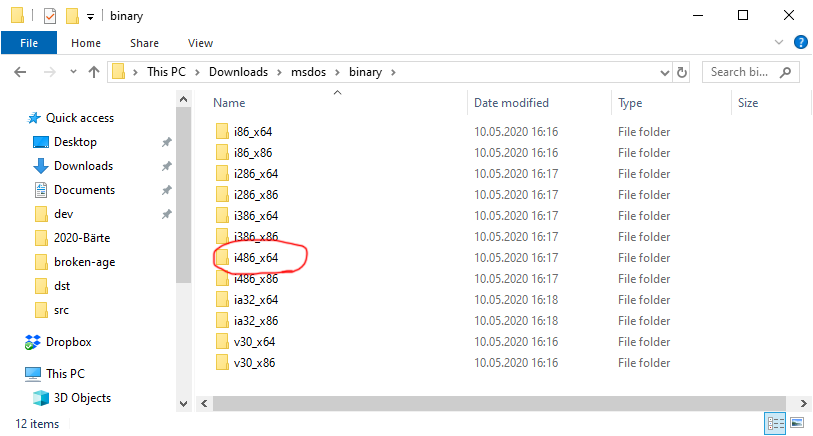Image resolution: width=813 pixels, height=436 pixels.
Task: Expand chevron after binary in breadcrumb
Action: point(393,73)
